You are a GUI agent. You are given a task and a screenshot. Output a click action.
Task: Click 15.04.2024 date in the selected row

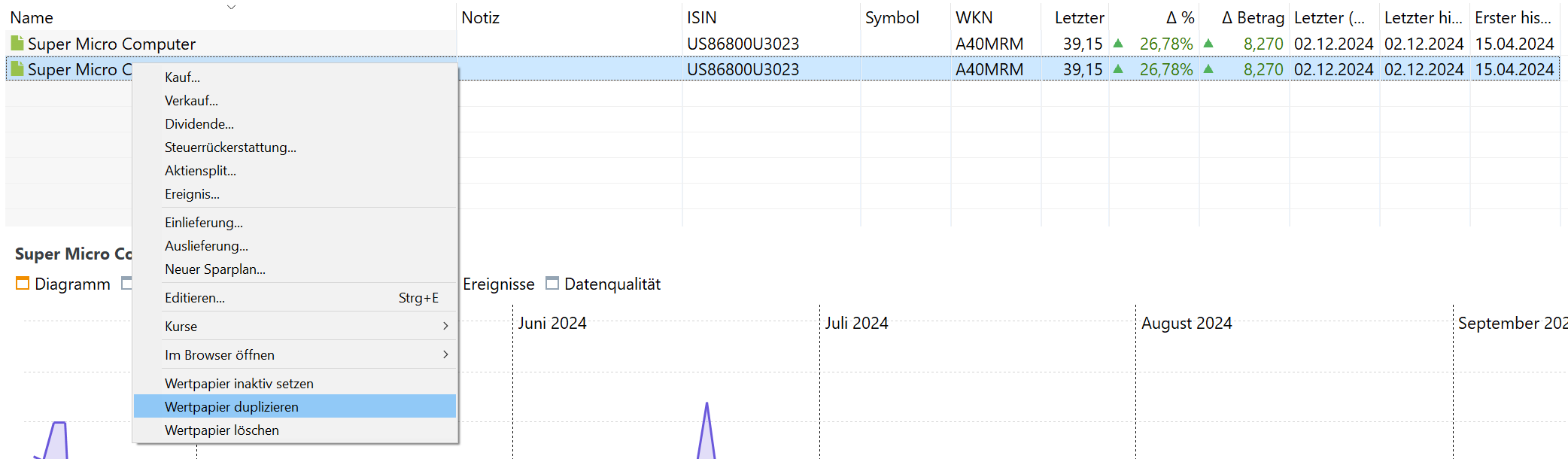(x=1515, y=70)
